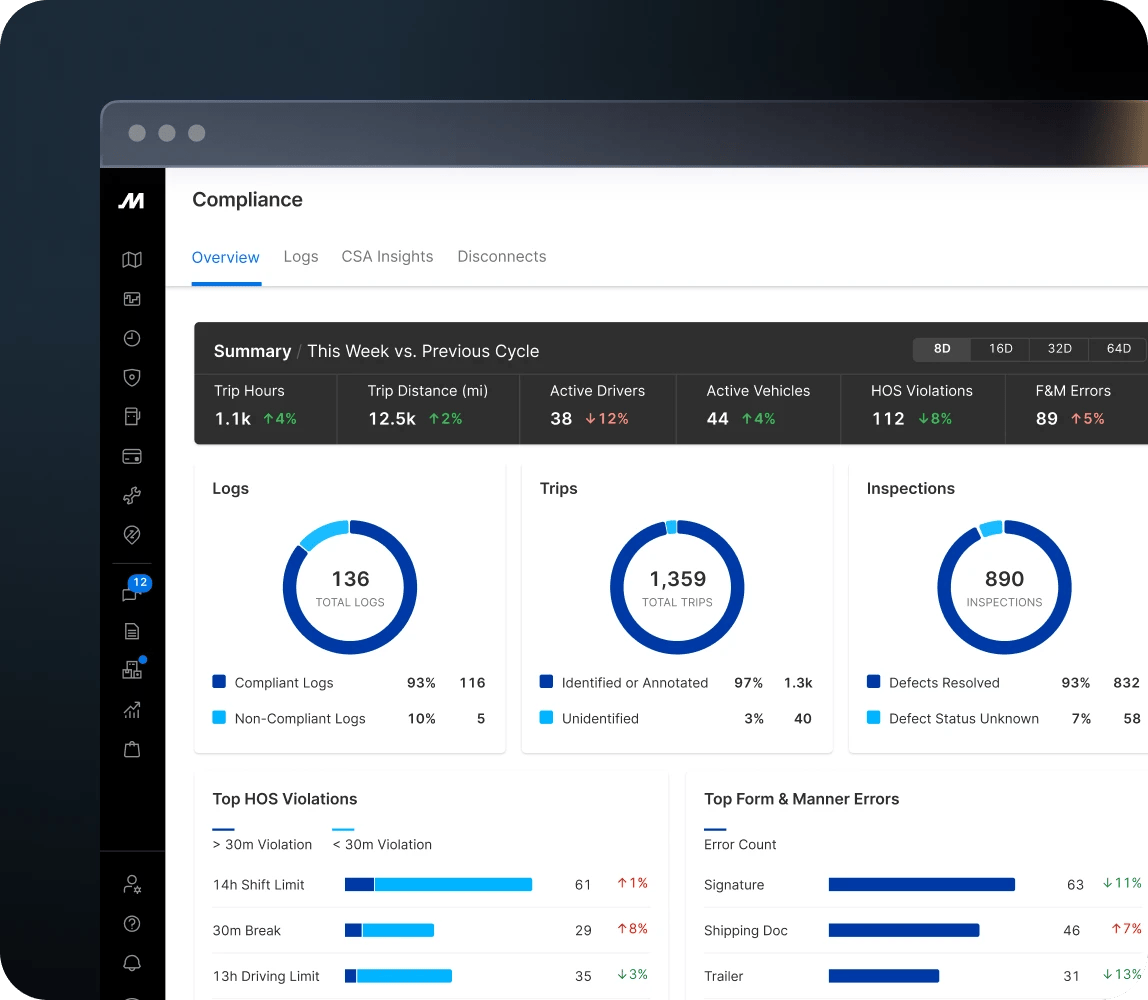This screenshot has width=1148, height=1000.
Task: Open the CSA Insights tab
Action: (x=387, y=257)
